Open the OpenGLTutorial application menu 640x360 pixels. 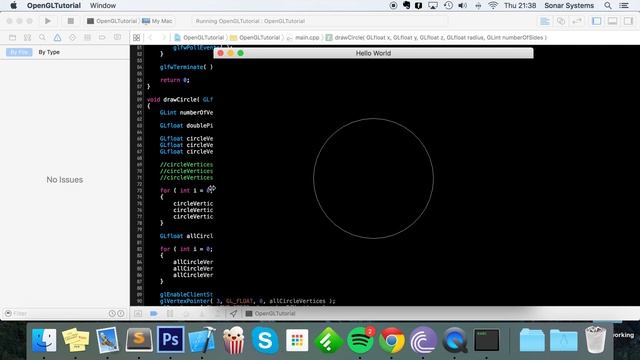coord(54,6)
